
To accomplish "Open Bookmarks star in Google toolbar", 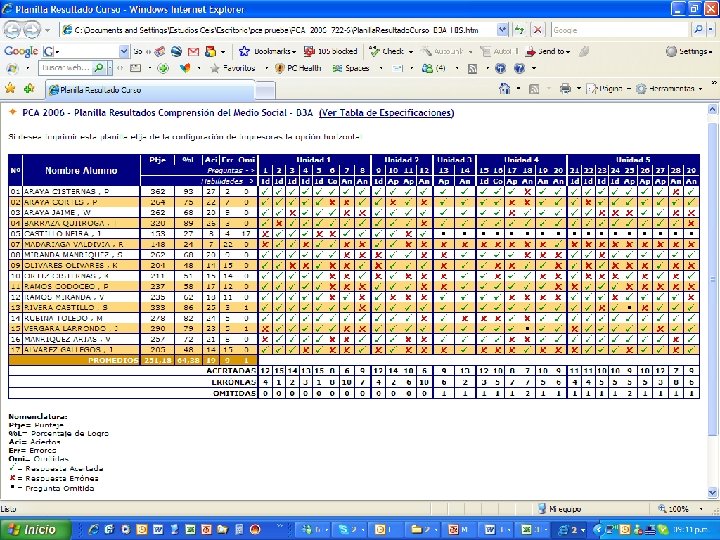I will (246, 50).
